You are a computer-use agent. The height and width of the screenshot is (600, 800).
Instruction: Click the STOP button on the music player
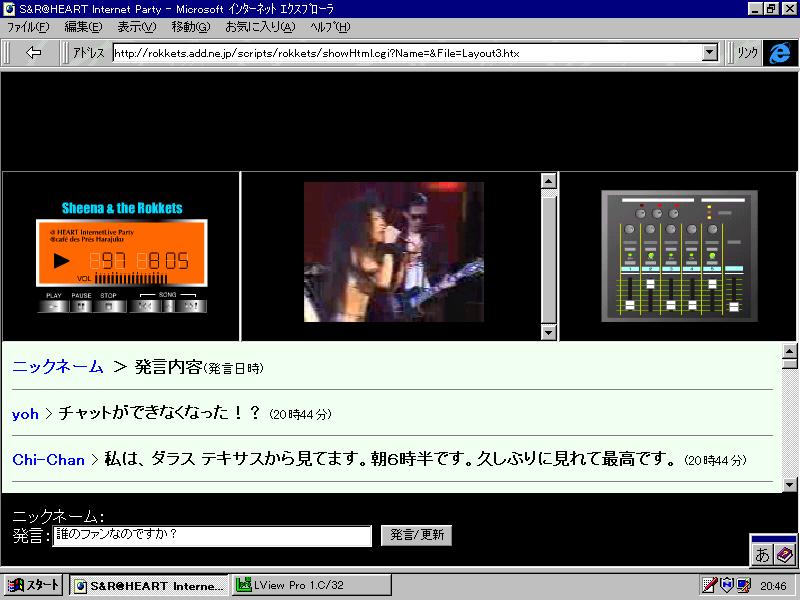tap(109, 306)
